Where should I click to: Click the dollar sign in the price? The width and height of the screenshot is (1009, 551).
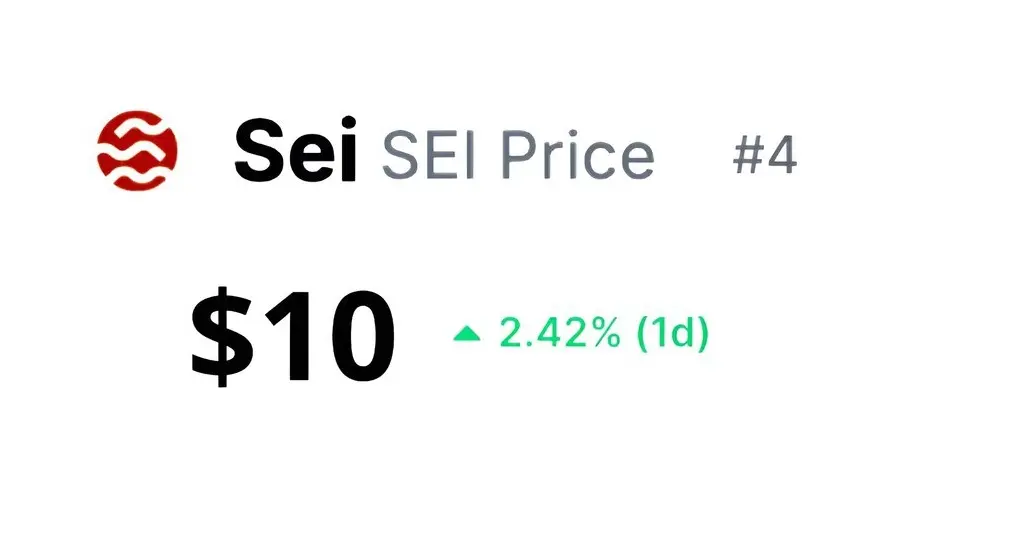(223, 336)
